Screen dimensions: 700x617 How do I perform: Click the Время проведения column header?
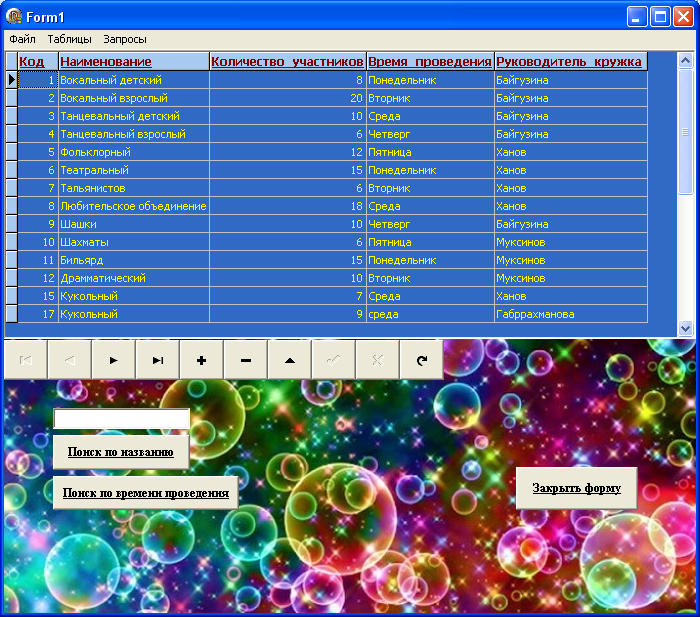430,62
